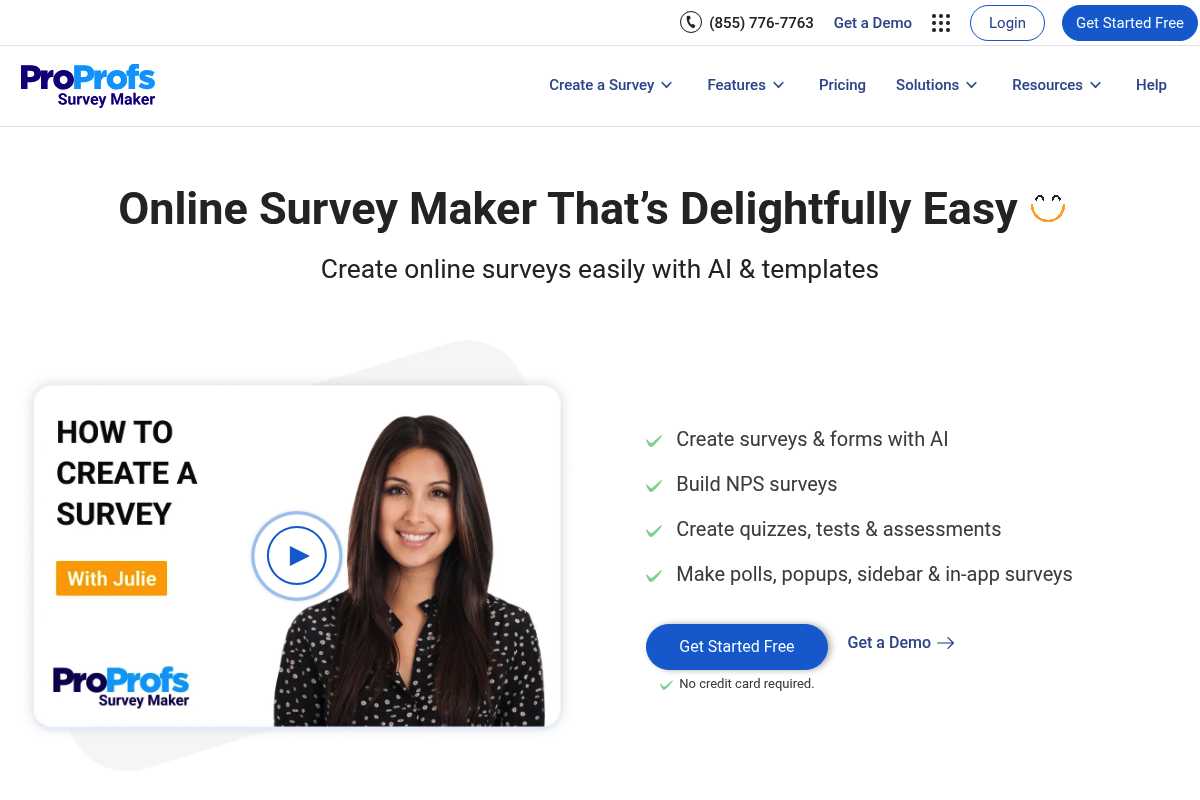Expand the Resources dropdown
The image size is (1200, 800).
tap(1057, 85)
